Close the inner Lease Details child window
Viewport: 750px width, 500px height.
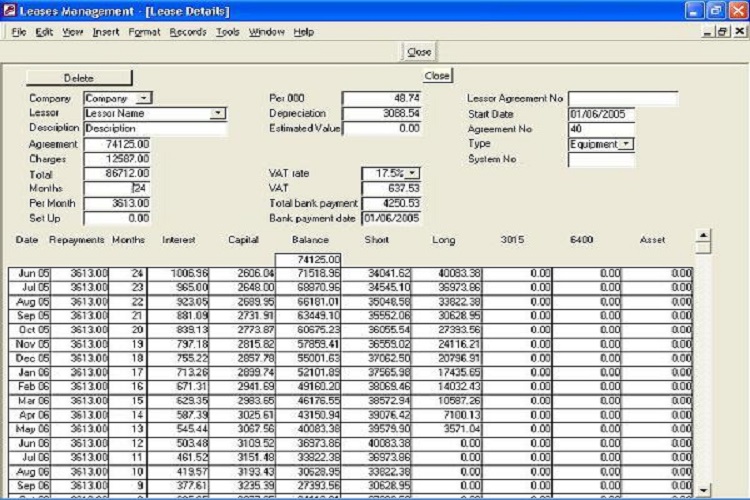click(739, 32)
